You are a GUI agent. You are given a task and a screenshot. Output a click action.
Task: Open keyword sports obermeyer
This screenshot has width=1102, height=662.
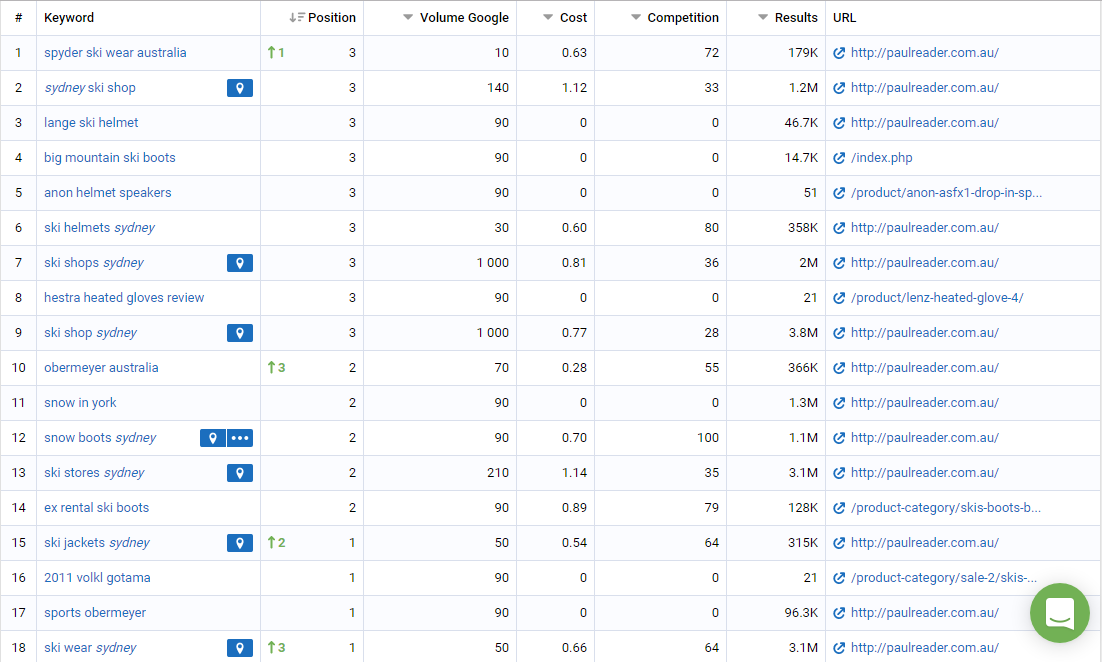(x=95, y=613)
